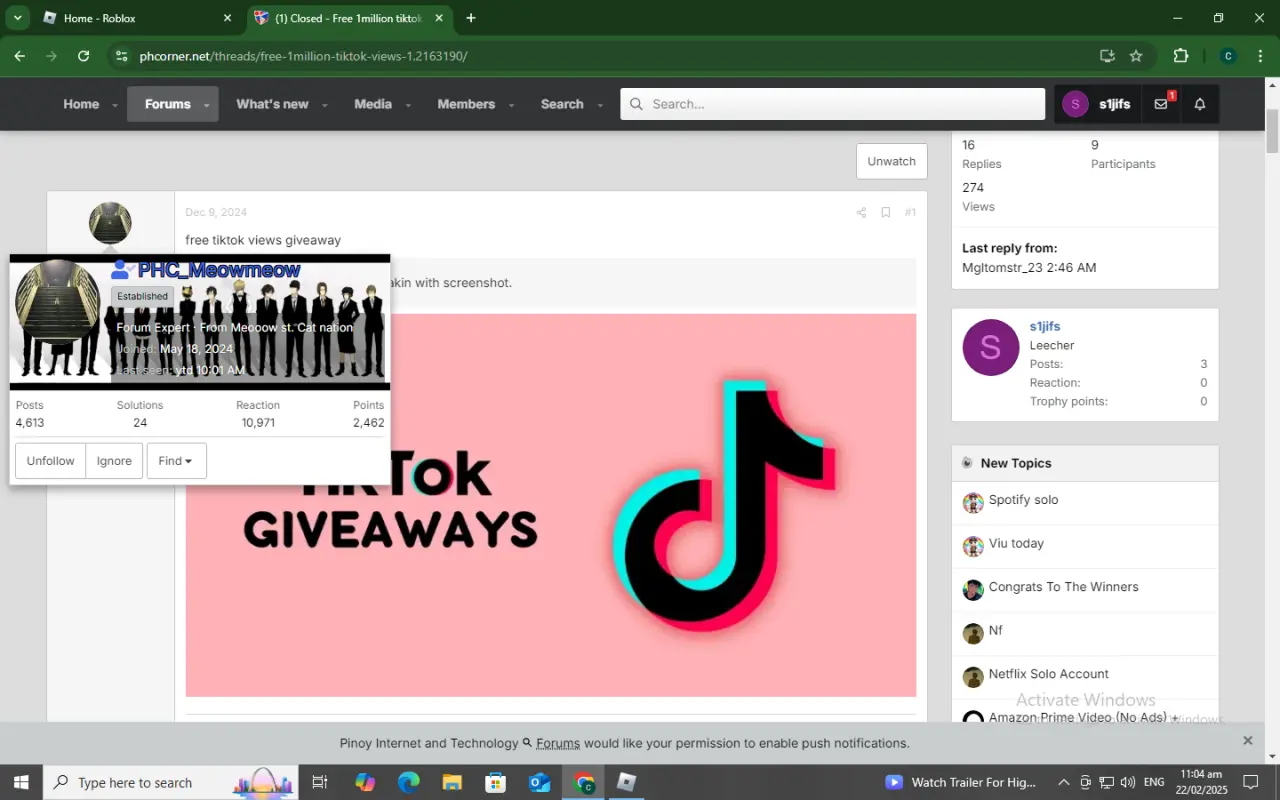Expand the Forums menu dropdown arrow
This screenshot has width=1280, height=800.
pos(207,105)
